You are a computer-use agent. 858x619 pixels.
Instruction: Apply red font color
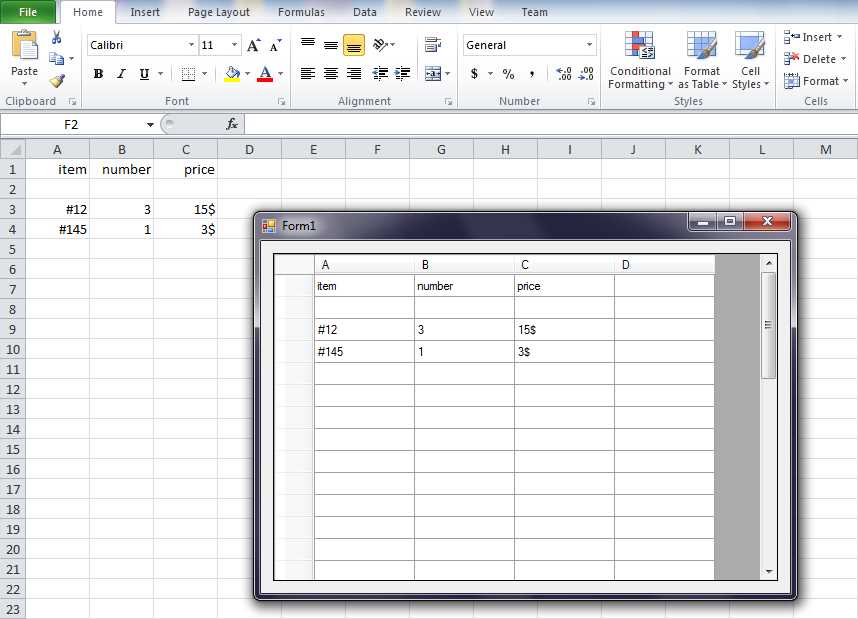[265, 73]
